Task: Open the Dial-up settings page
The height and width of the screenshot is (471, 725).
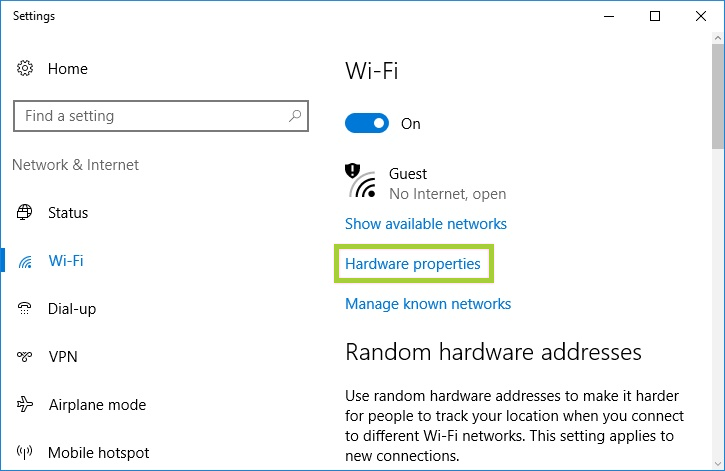Action: (72, 309)
